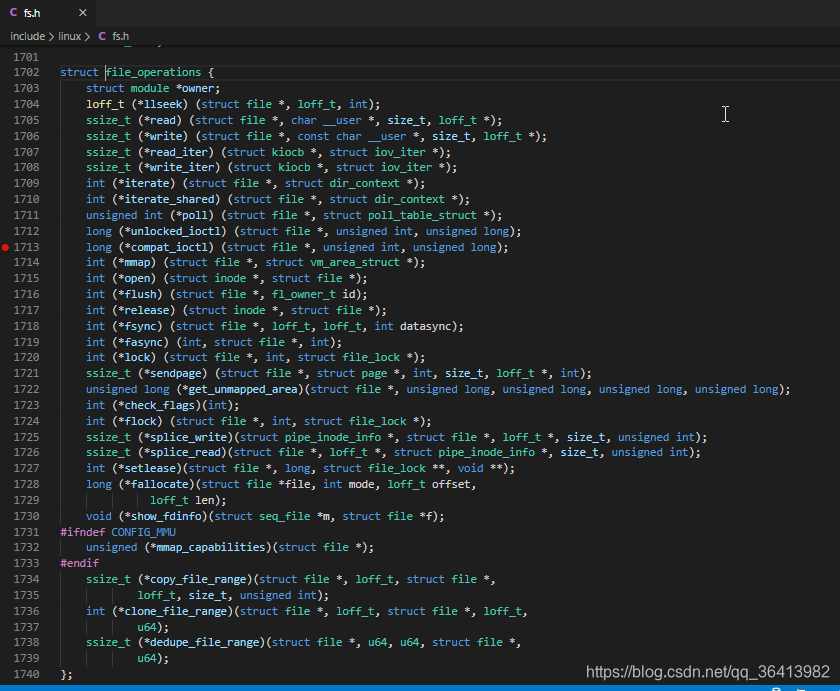Click on 'fallocate' function pointer
Screen dimensions: 840x691
(160, 485)
